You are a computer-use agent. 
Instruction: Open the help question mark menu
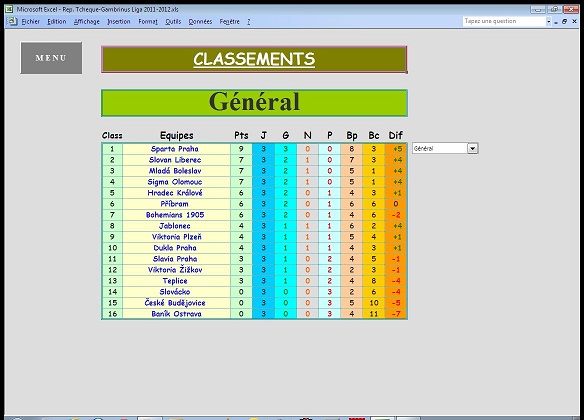click(248, 22)
